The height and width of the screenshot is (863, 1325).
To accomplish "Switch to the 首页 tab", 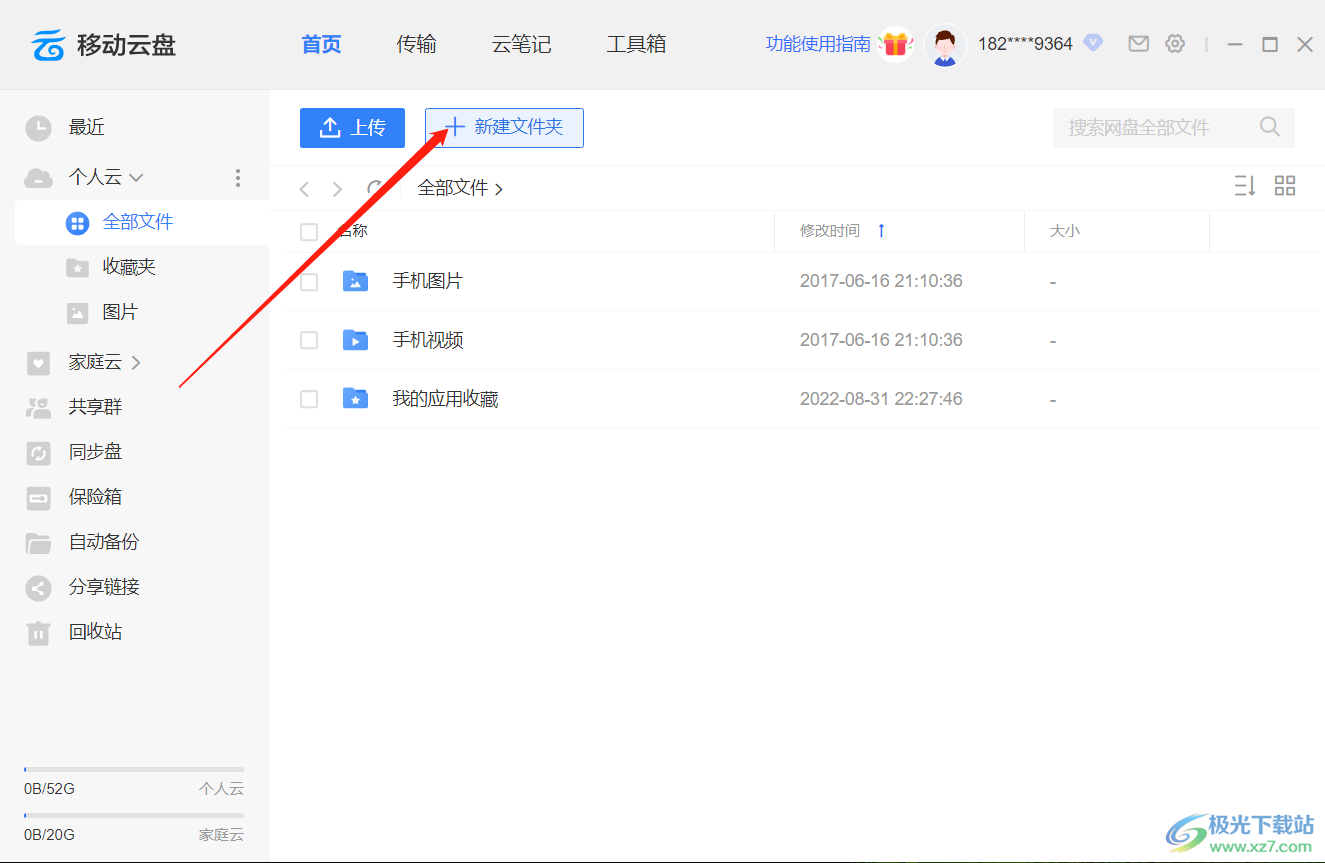I will 321,44.
